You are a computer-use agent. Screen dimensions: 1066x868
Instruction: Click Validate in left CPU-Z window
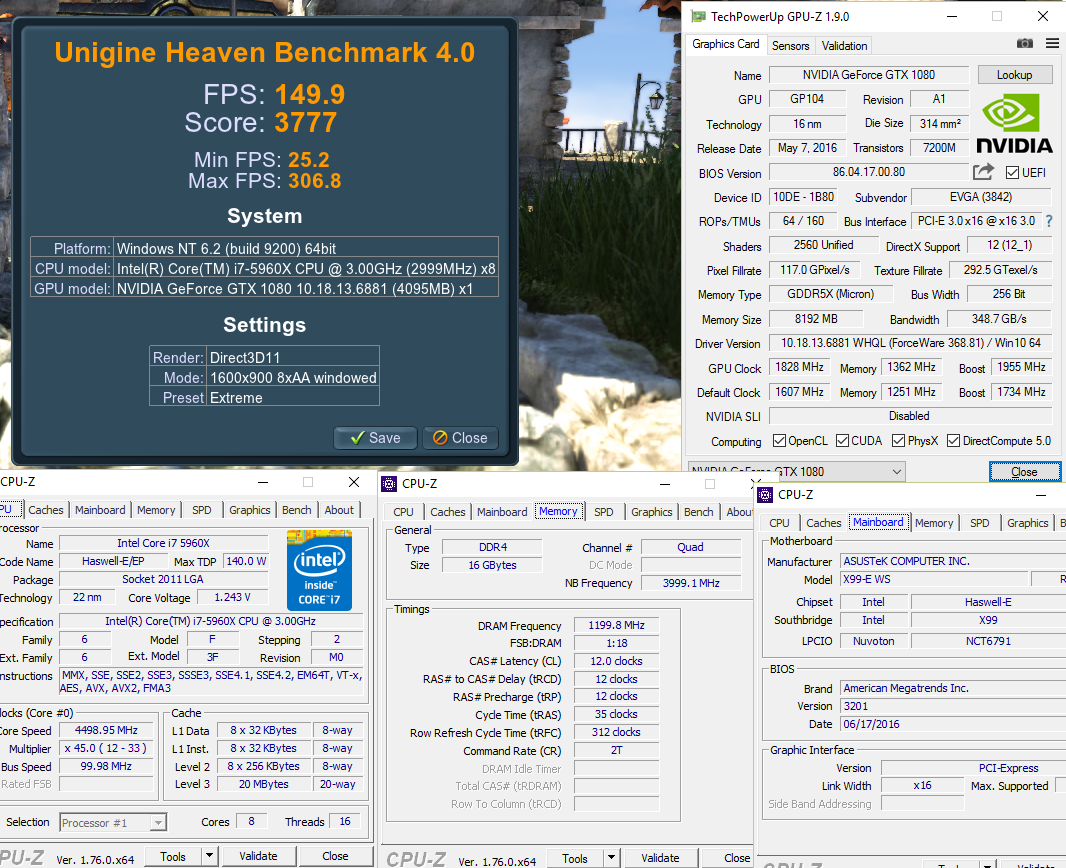point(258,856)
